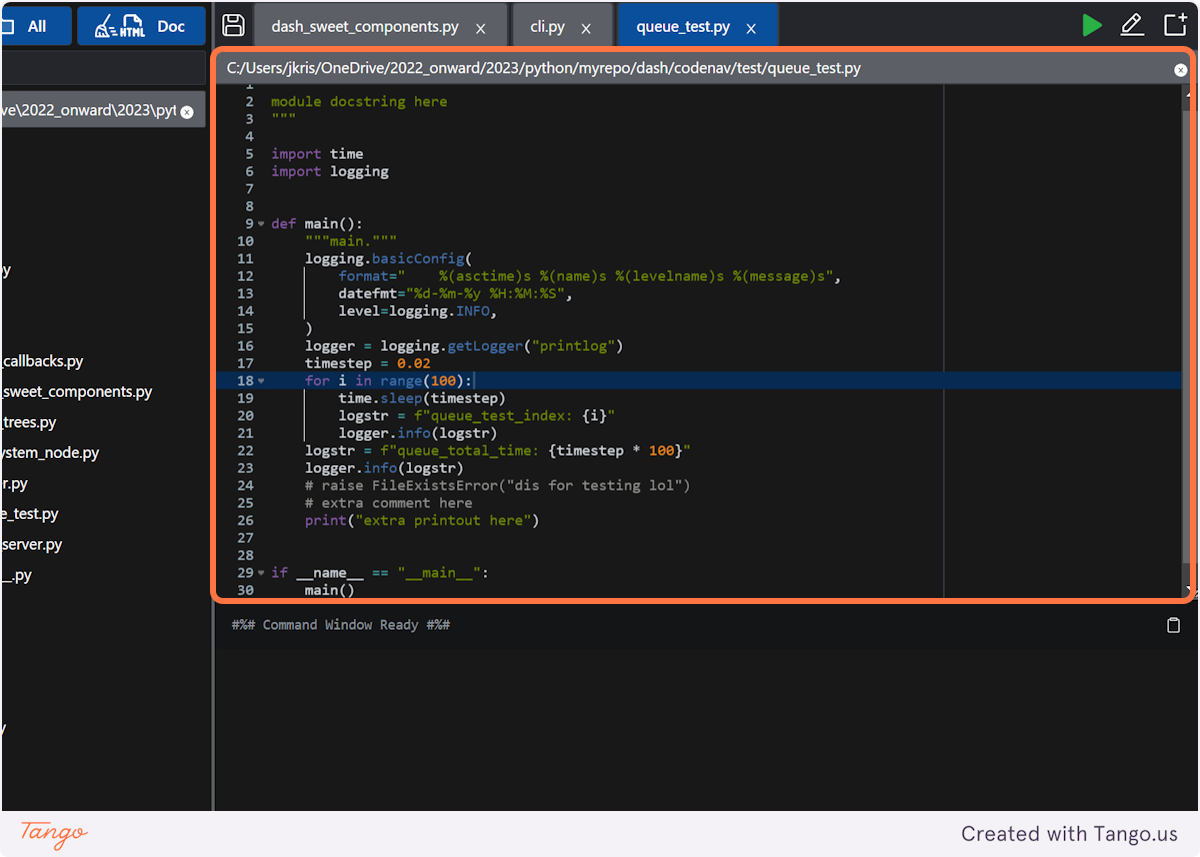This screenshot has width=1200, height=857.
Task: Click the final main() call on line 30
Action: (330, 590)
